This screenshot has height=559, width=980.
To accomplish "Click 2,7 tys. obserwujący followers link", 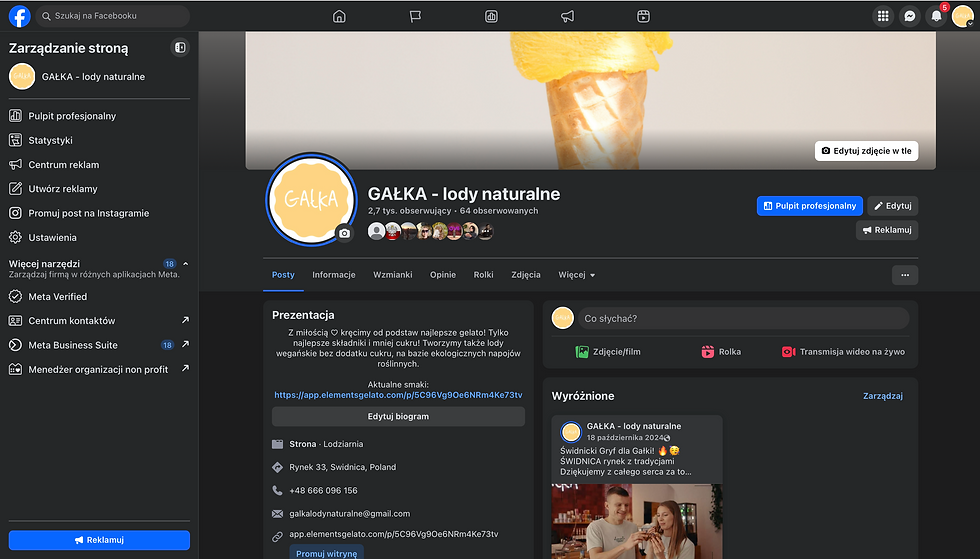I will pyautogui.click(x=409, y=211).
